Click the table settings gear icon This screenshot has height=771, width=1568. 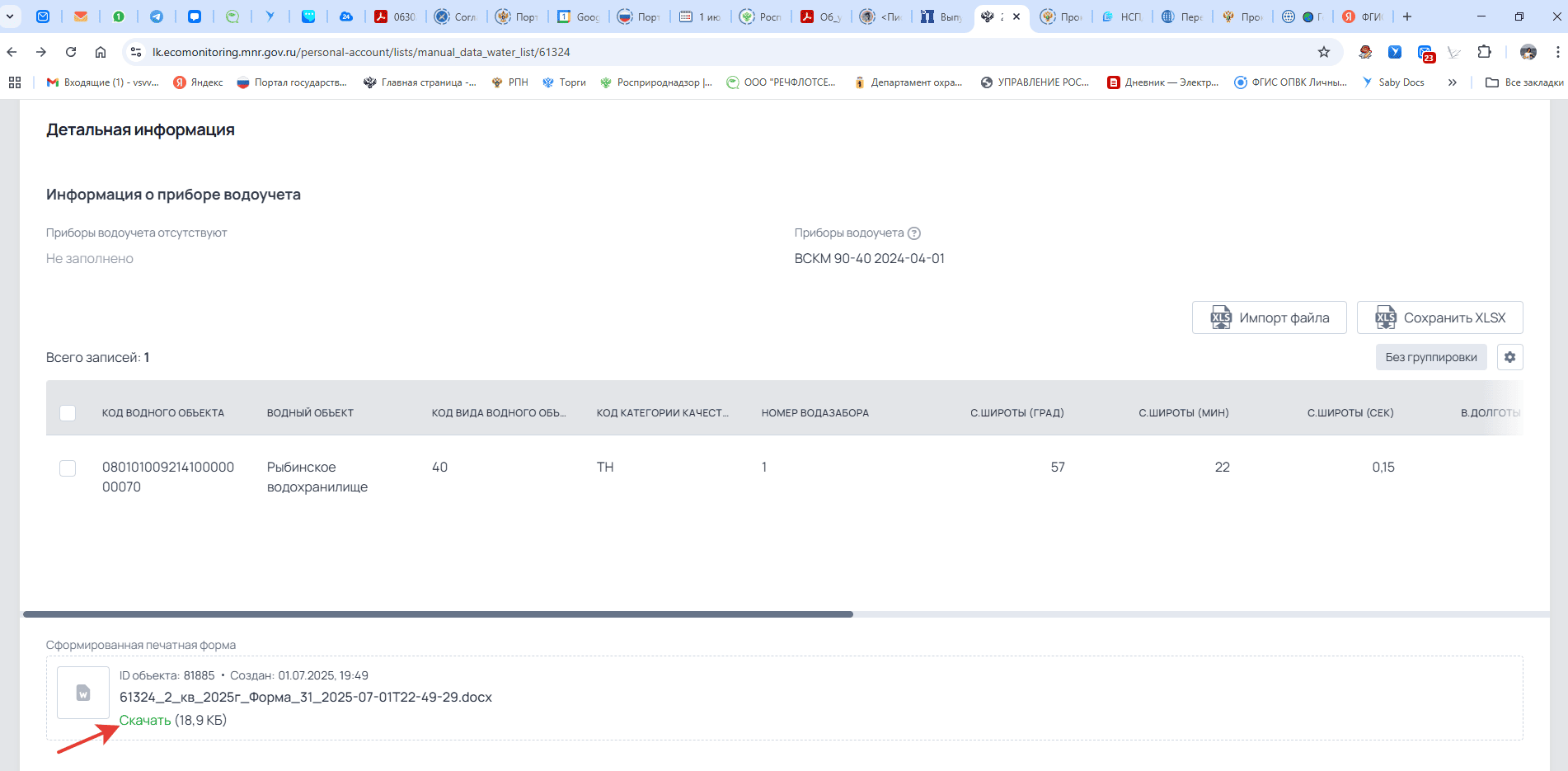[1509, 357]
